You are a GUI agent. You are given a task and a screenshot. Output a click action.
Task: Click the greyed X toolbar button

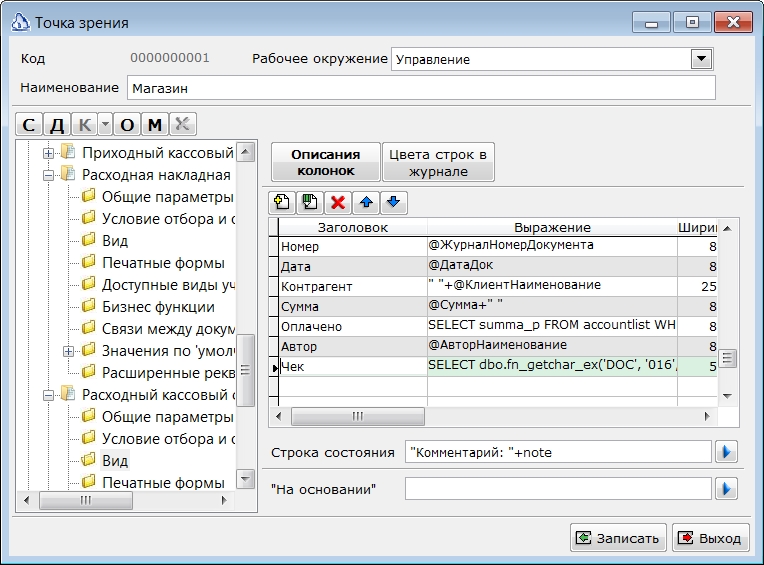pyautogui.click(x=183, y=125)
